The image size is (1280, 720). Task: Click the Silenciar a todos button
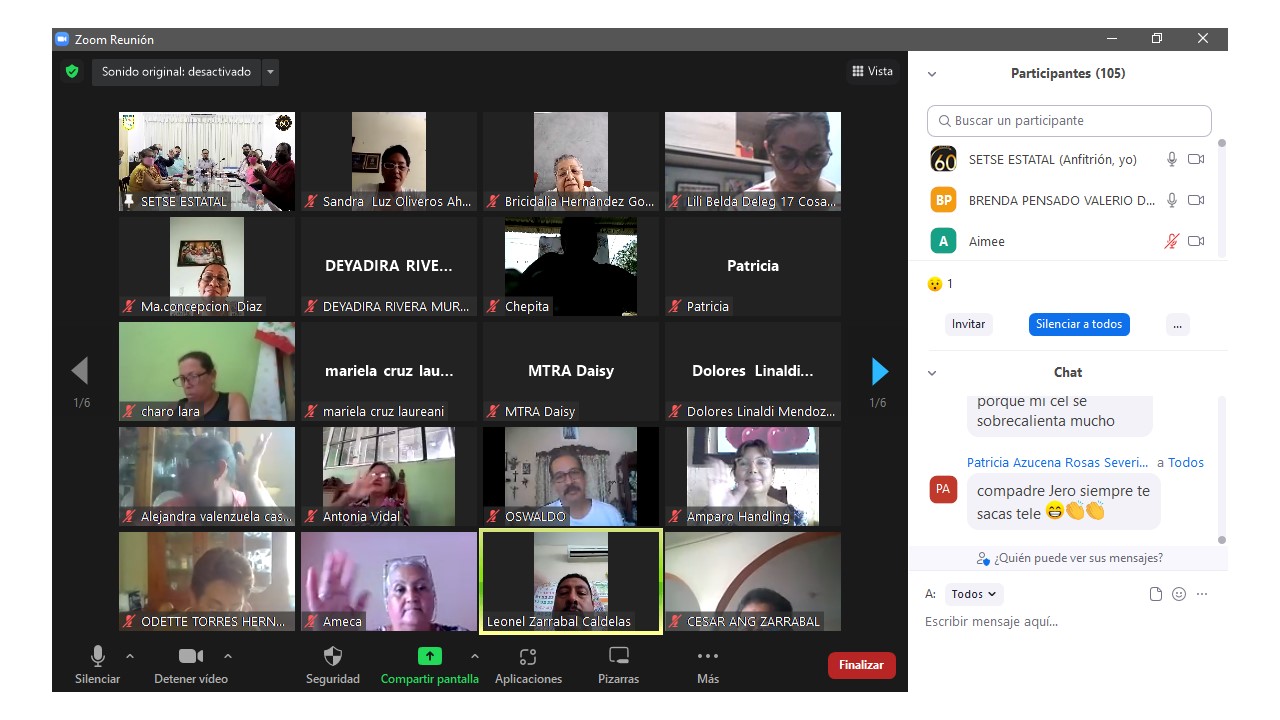pos(1079,324)
